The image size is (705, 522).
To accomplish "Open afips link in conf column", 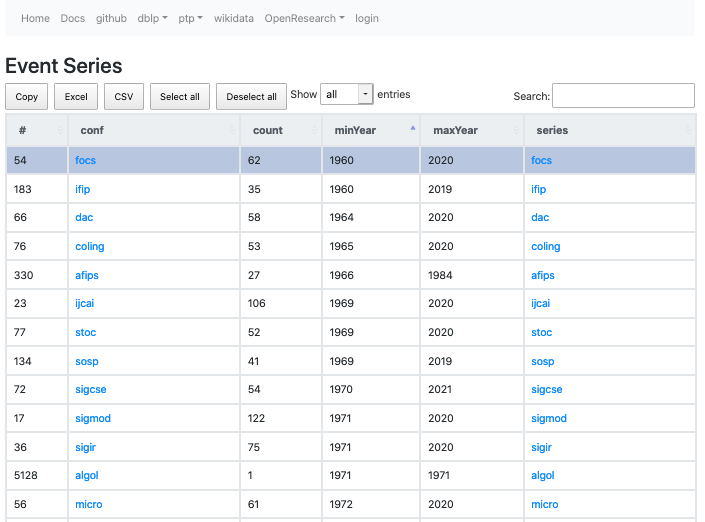I will (x=87, y=275).
